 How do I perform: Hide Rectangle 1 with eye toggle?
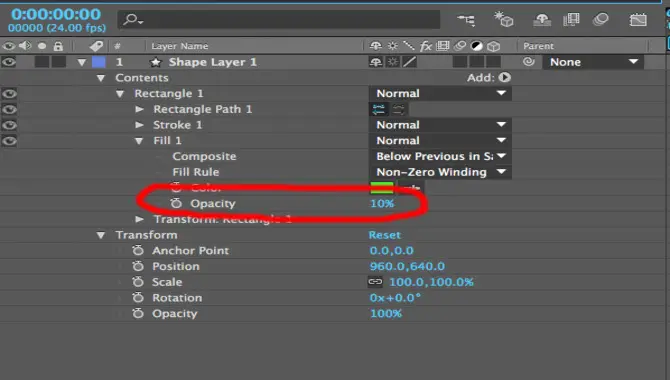[9, 94]
